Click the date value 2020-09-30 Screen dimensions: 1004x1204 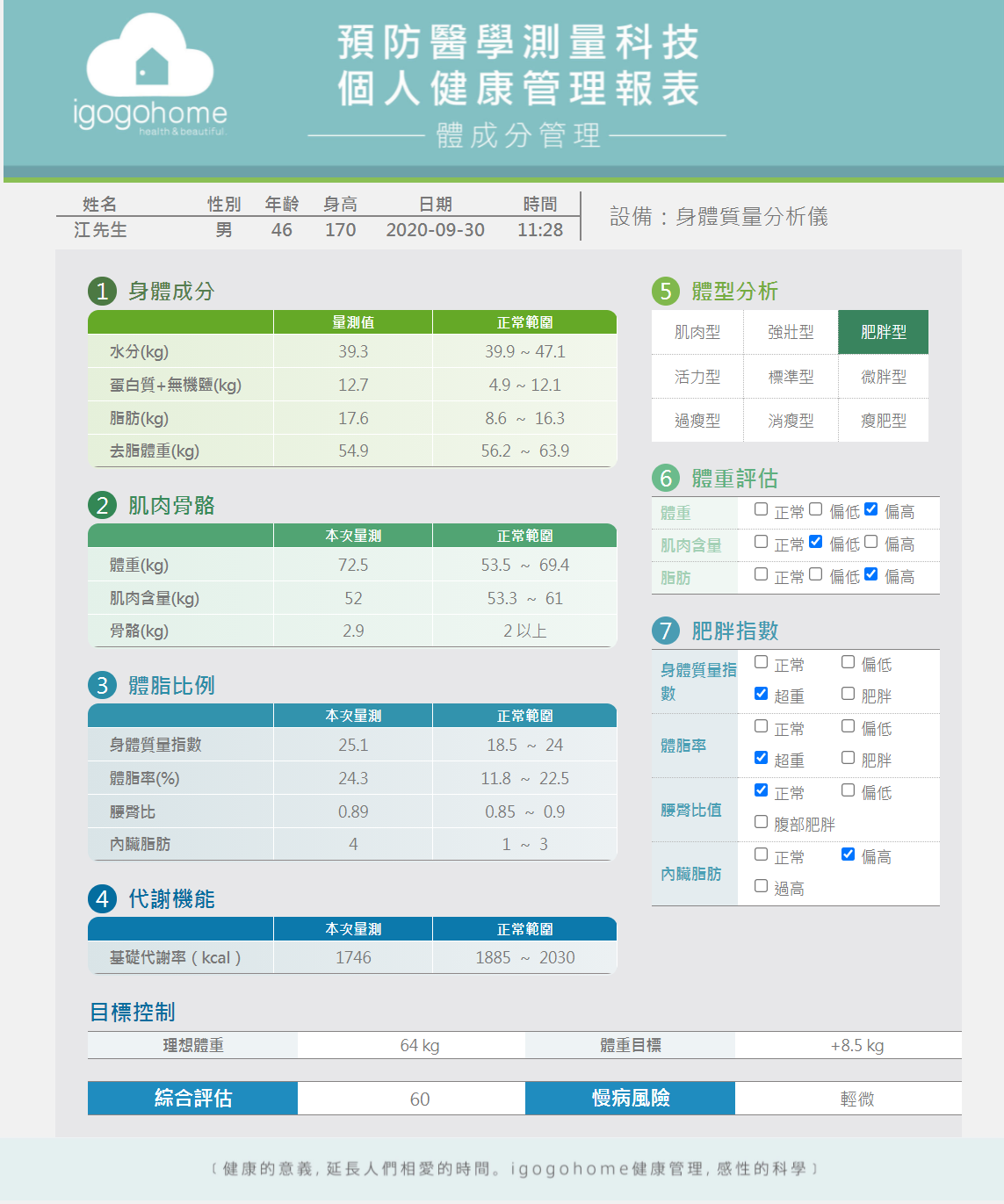coord(435,230)
